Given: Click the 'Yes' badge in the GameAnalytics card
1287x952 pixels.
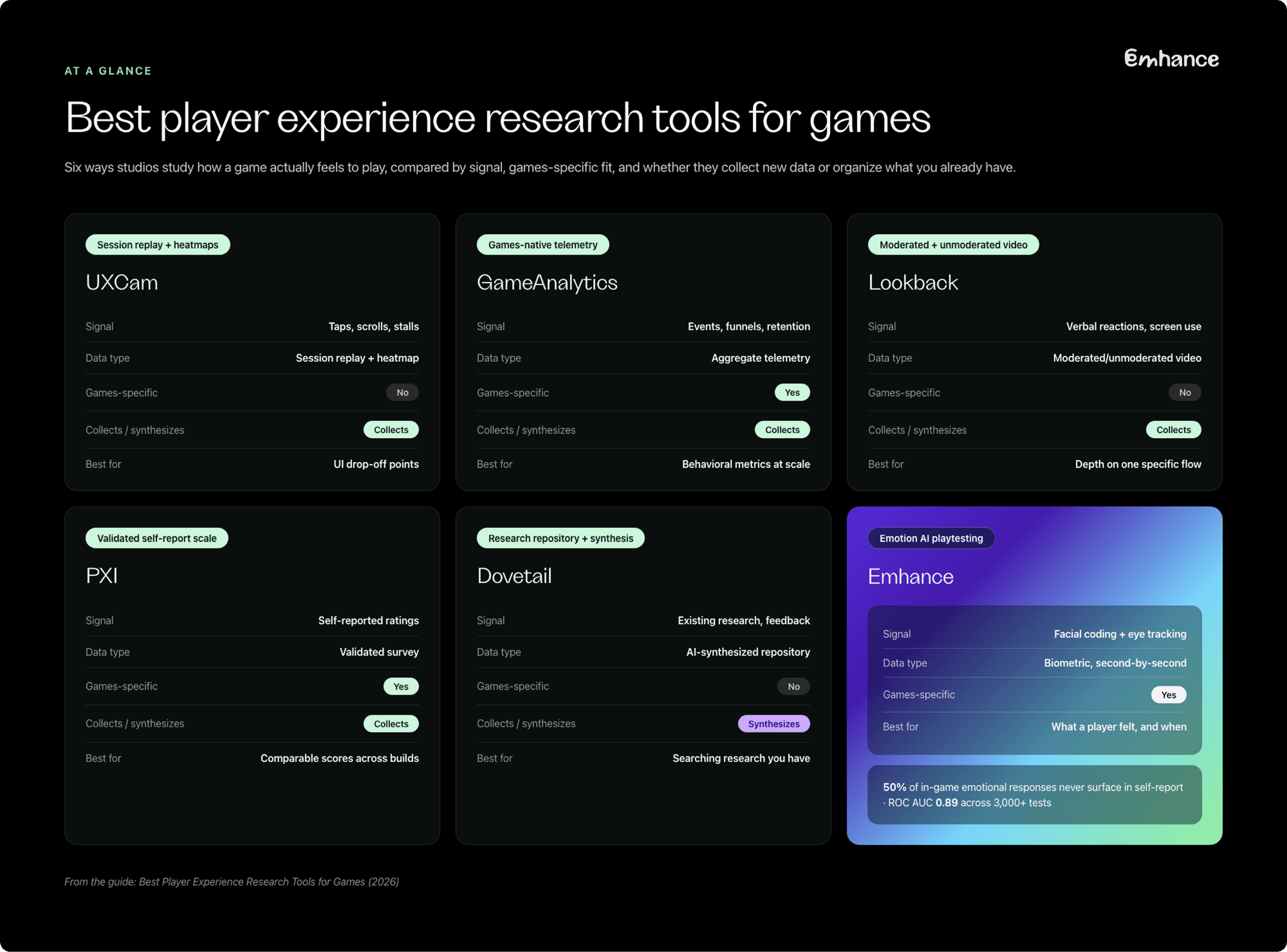Looking at the screenshot, I should click(792, 392).
